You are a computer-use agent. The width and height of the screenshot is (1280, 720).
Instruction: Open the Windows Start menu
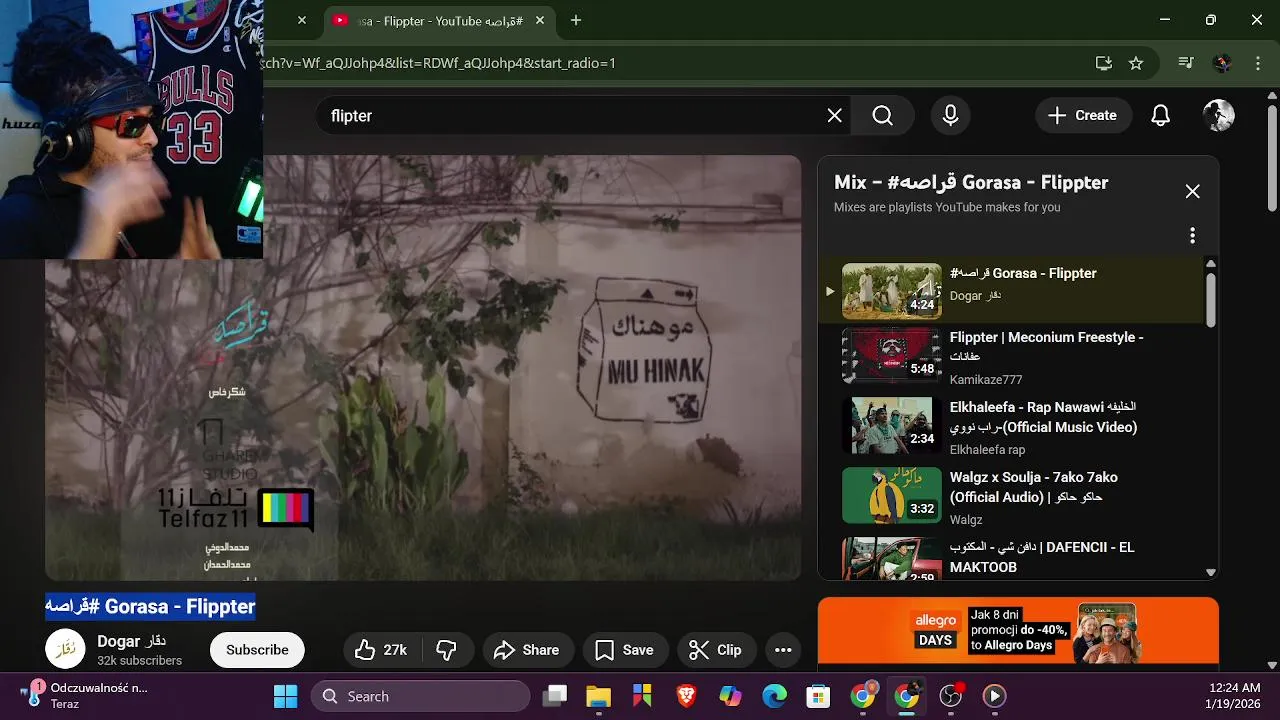click(285, 696)
